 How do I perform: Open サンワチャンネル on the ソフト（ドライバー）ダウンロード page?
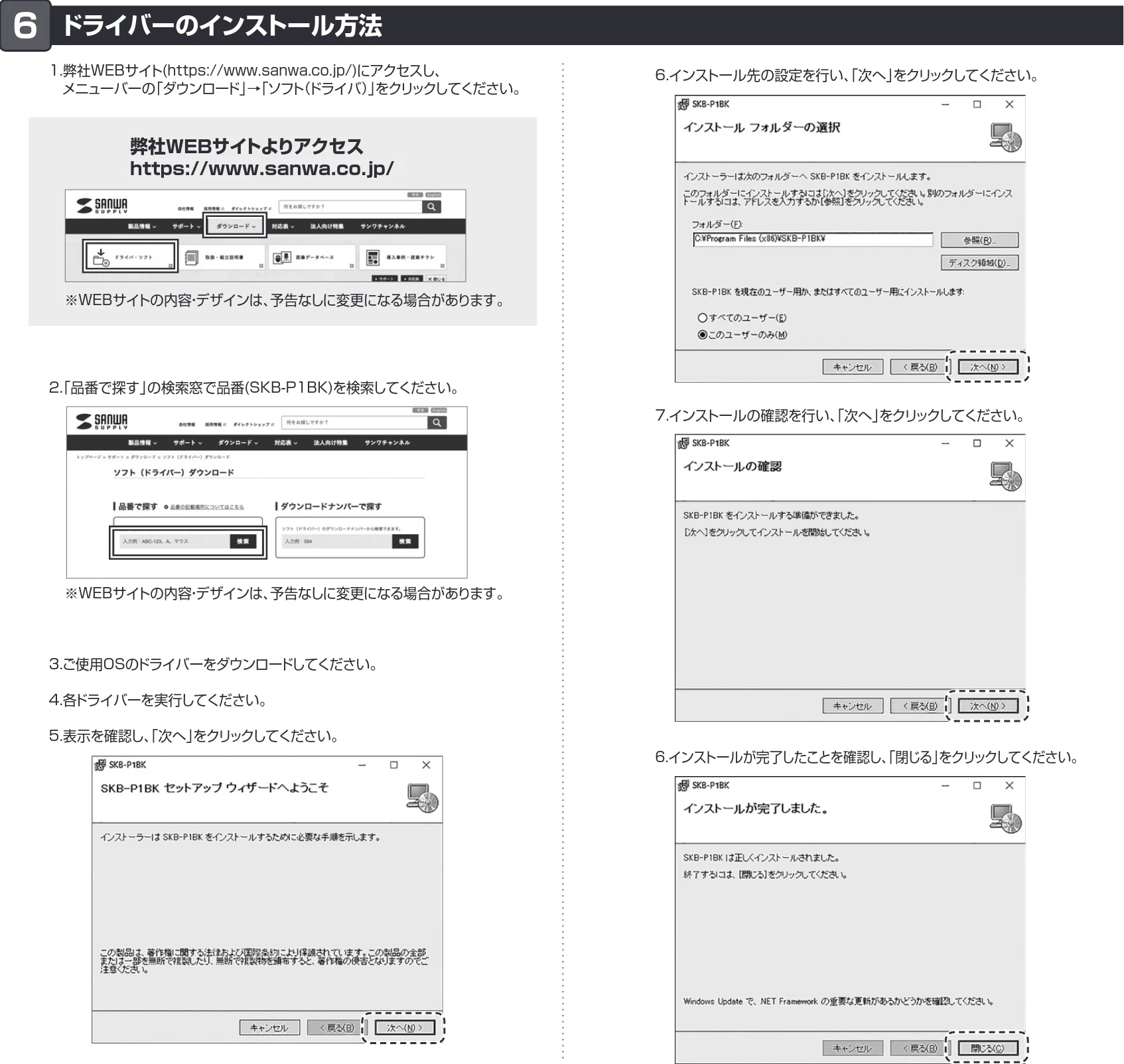click(387, 442)
